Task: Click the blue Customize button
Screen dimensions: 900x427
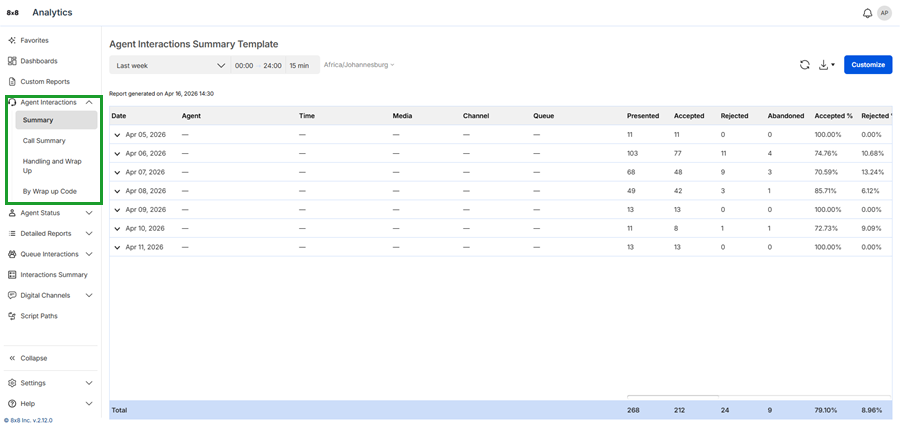Action: pyautogui.click(x=868, y=65)
